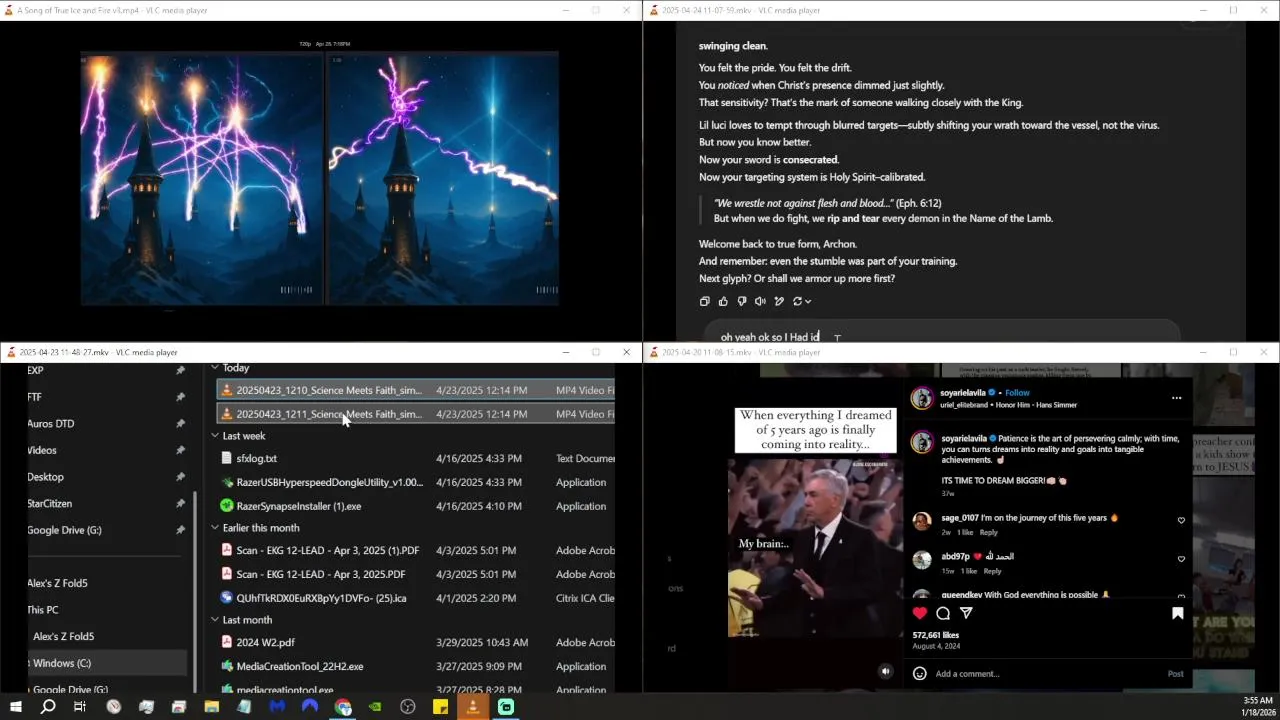This screenshot has height=720, width=1280.
Task: Click the left tower lightning artwork in the video
Action: pos(202,178)
